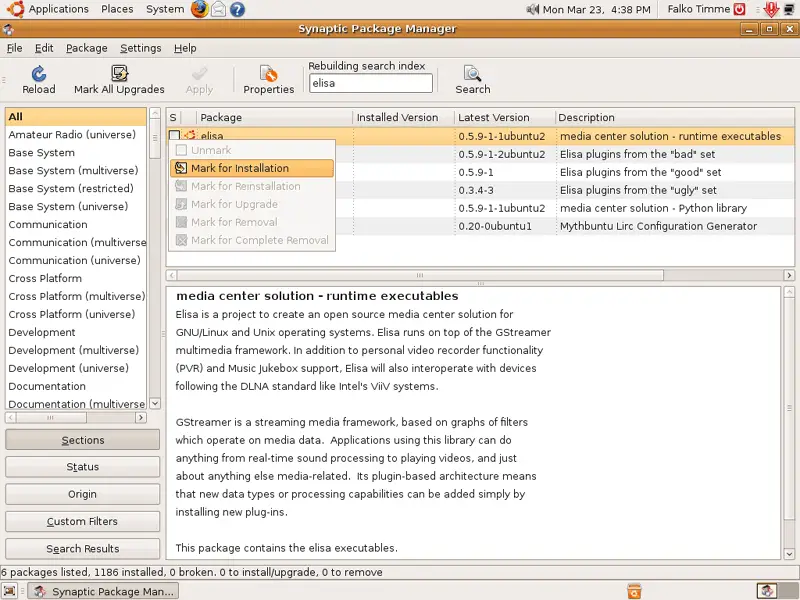Click the package list horizontal scrollbar thumb

tap(420, 276)
